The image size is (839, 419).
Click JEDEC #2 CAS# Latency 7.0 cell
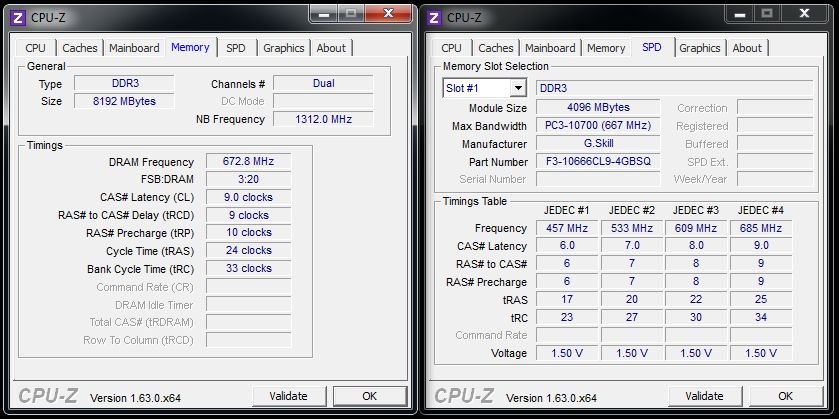(632, 246)
